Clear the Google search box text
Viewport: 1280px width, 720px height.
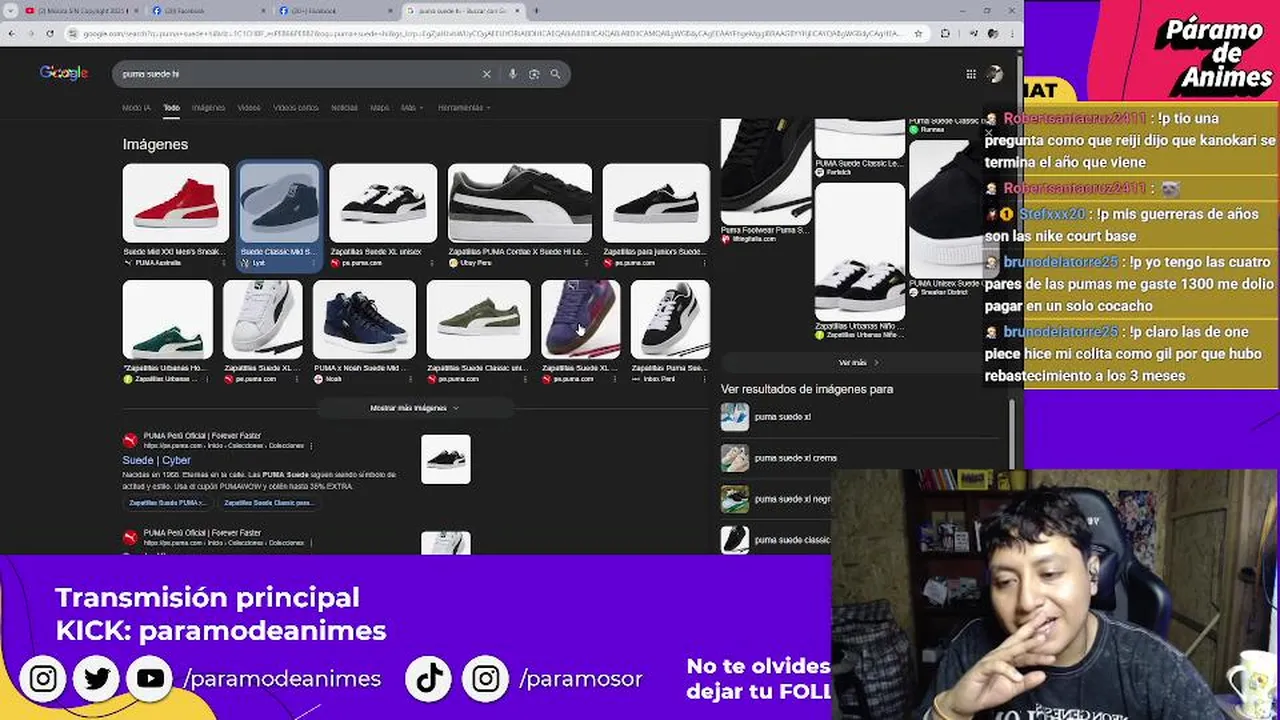coord(487,74)
